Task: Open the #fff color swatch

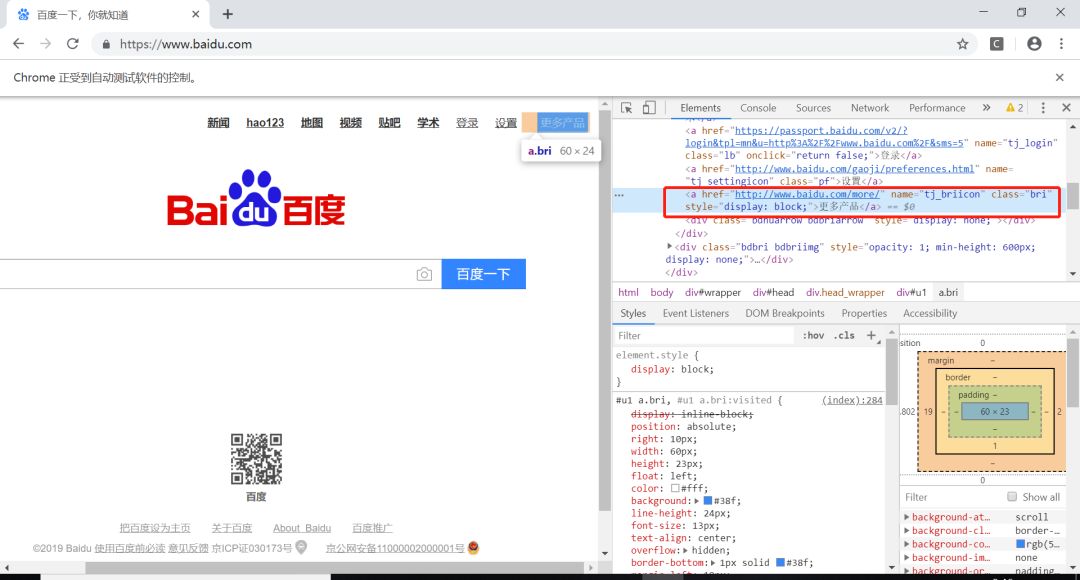Action: 676,488
